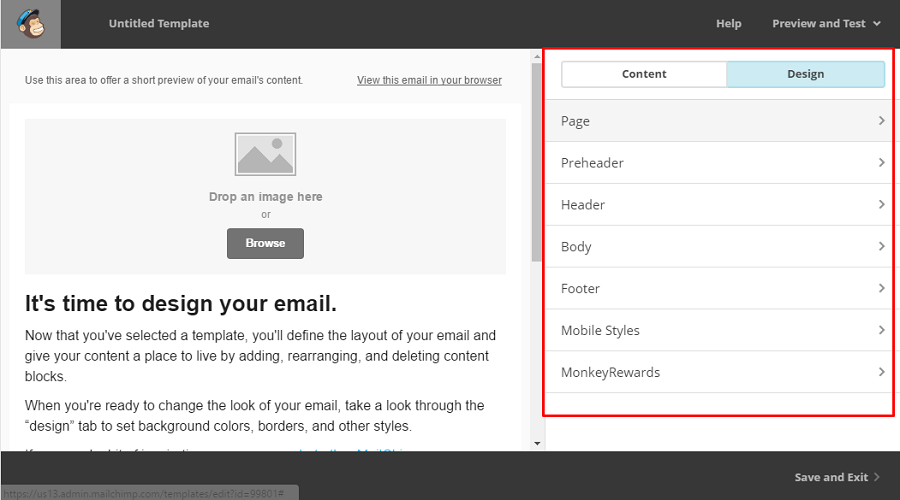900x500 pixels.
Task: Click the Save and Exit arrow icon
Action: point(876,477)
